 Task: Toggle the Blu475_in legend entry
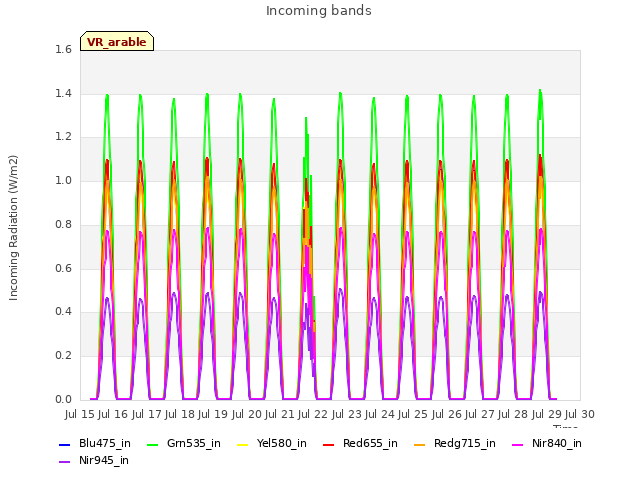[x=95, y=444]
